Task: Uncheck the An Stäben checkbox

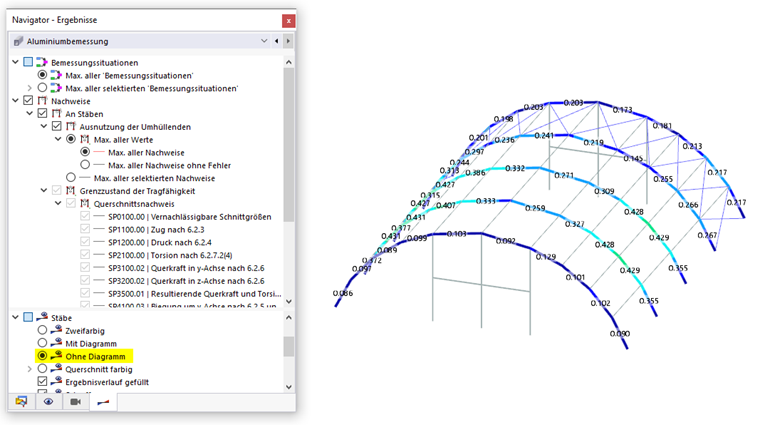Action: 42,113
